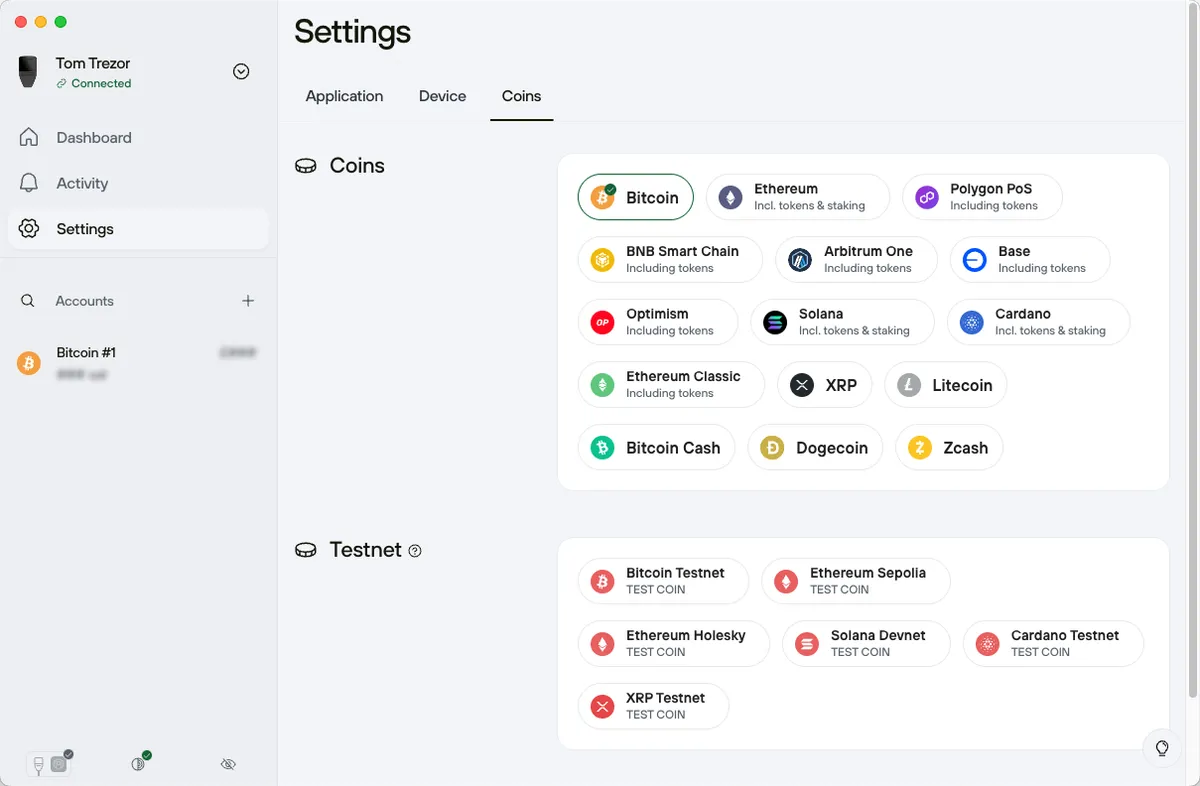Select Ethereum in the Coins list
Image resolution: width=1200 pixels, height=786 pixels.
coord(797,196)
